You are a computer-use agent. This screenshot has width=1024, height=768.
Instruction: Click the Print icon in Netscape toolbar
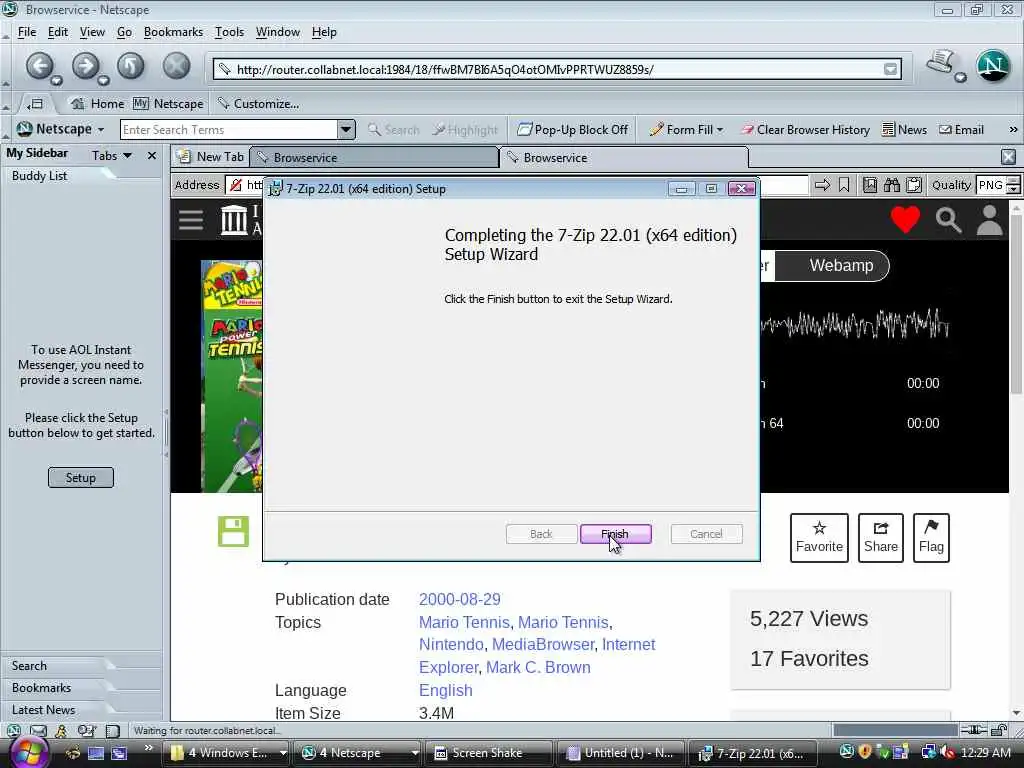coord(940,62)
